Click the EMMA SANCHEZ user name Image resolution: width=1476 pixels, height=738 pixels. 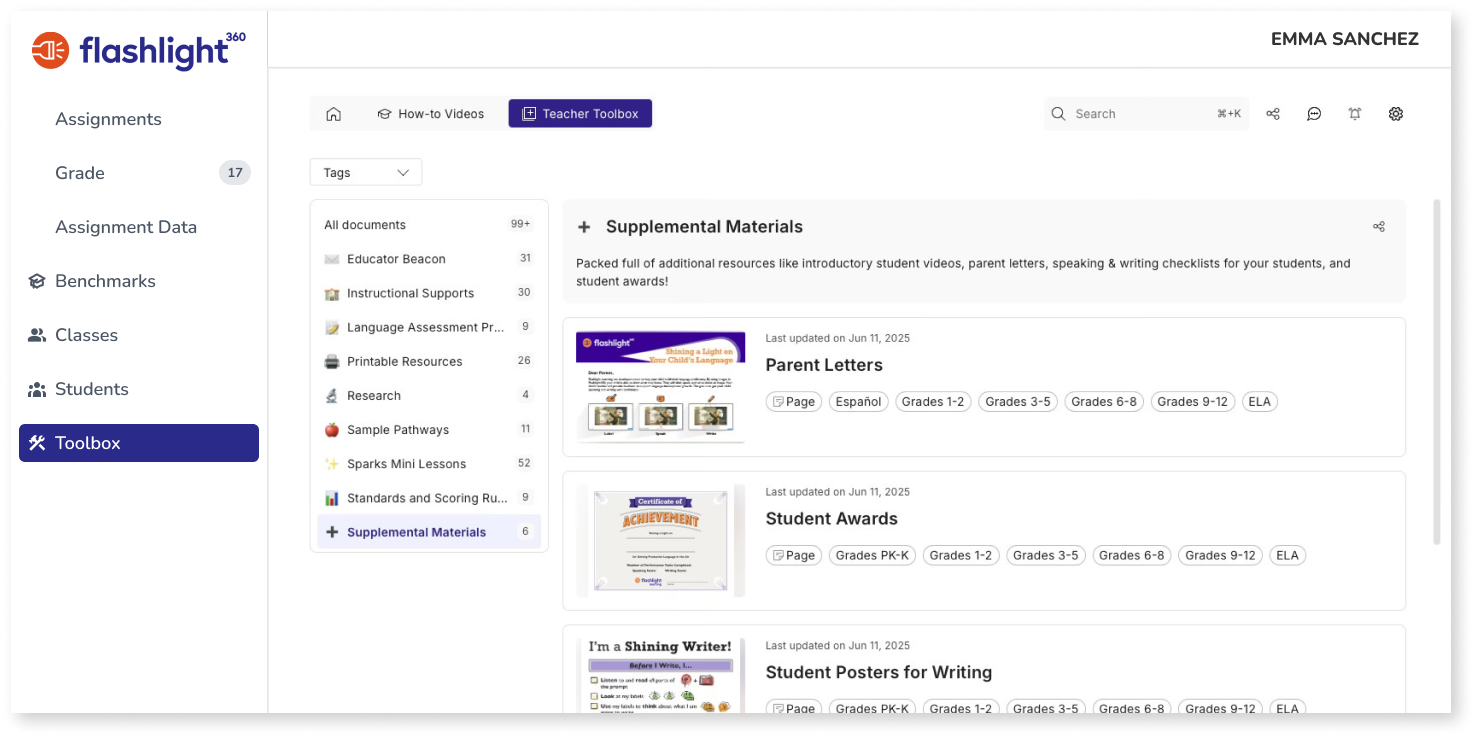pyautogui.click(x=1345, y=39)
